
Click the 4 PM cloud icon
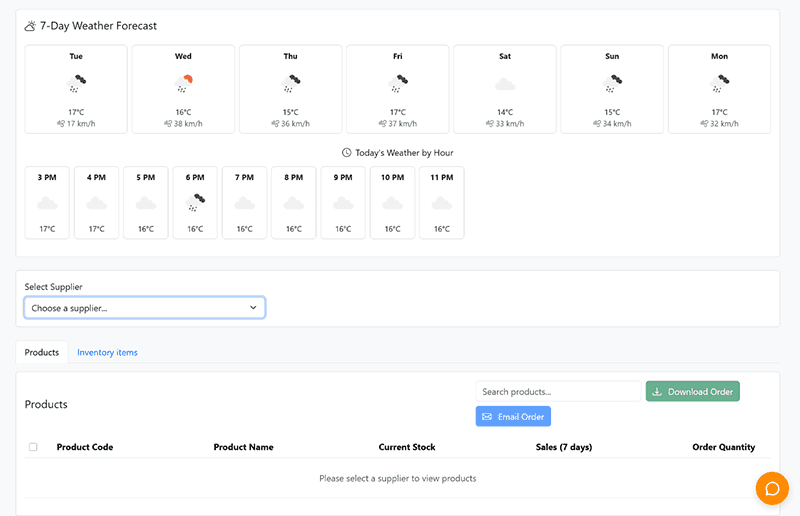coord(96,204)
